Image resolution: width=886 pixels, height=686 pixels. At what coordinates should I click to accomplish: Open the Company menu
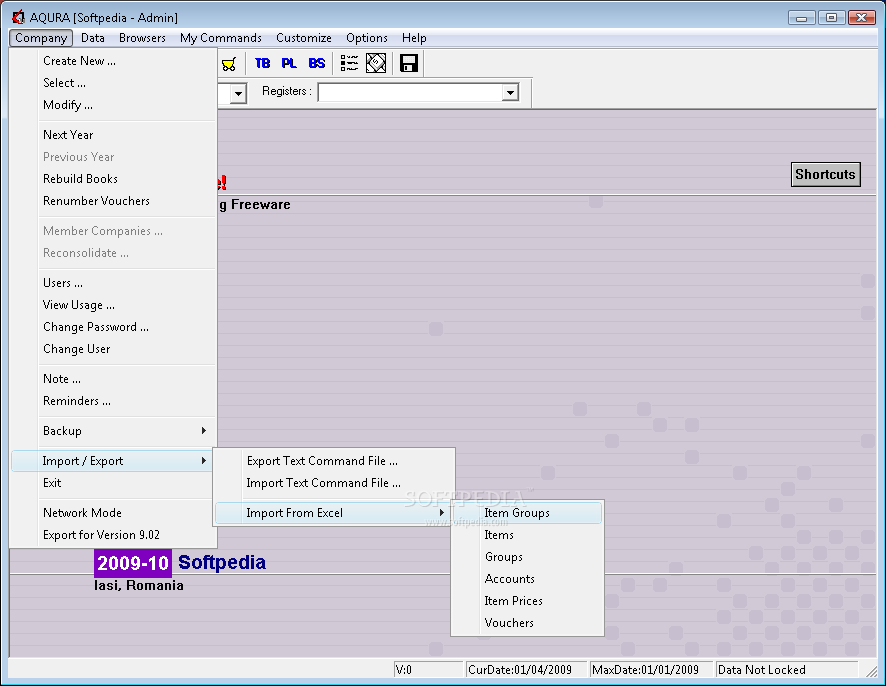tap(41, 38)
